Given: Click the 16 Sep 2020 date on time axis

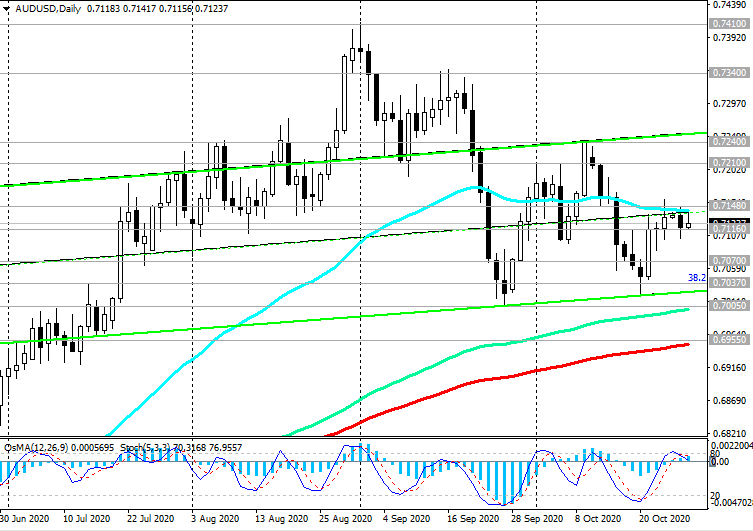Looking at the screenshot, I should pyautogui.click(x=473, y=519).
